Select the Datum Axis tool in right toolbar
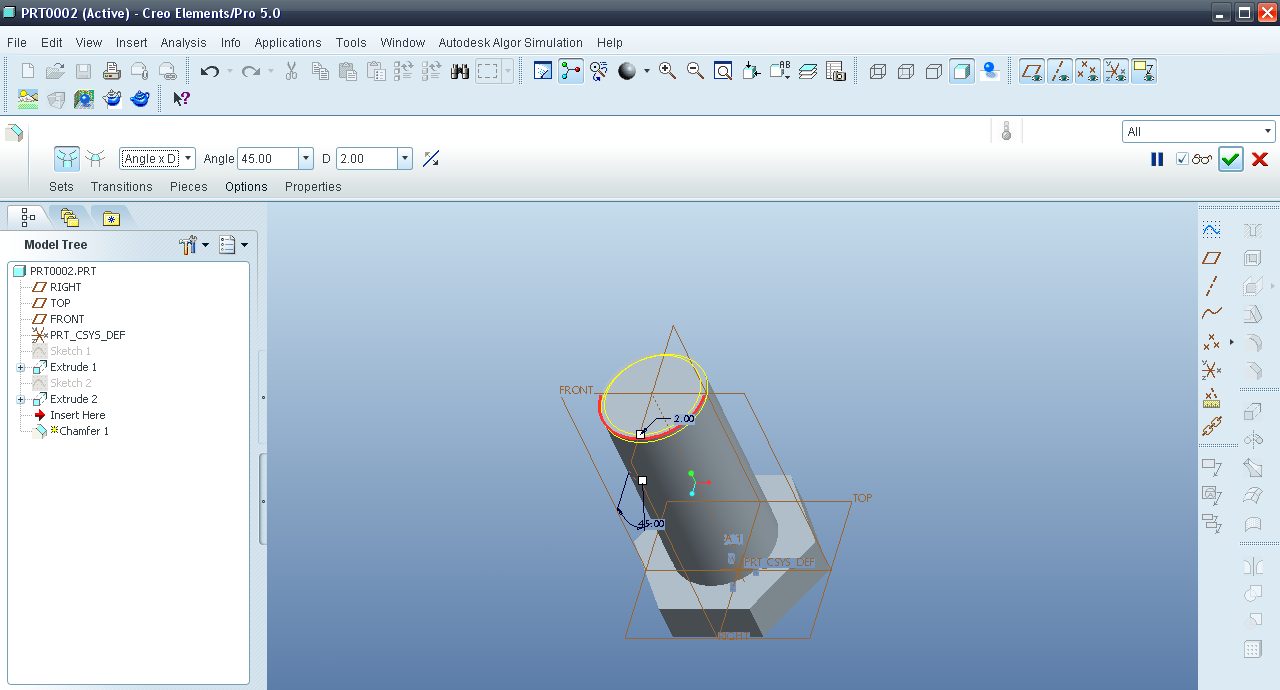The width and height of the screenshot is (1280, 690). click(1211, 286)
